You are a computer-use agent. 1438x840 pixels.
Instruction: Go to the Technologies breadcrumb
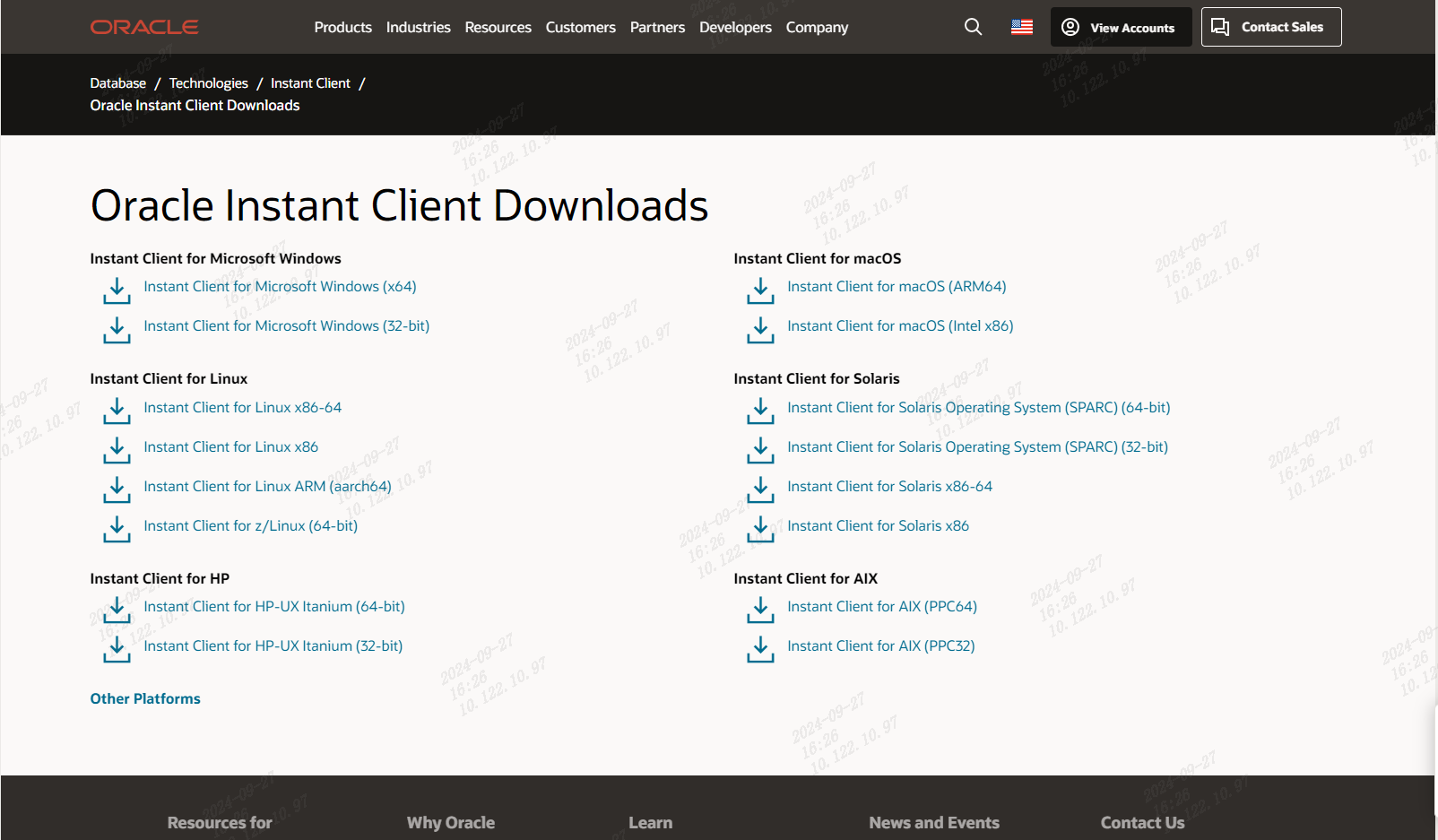[x=208, y=82]
